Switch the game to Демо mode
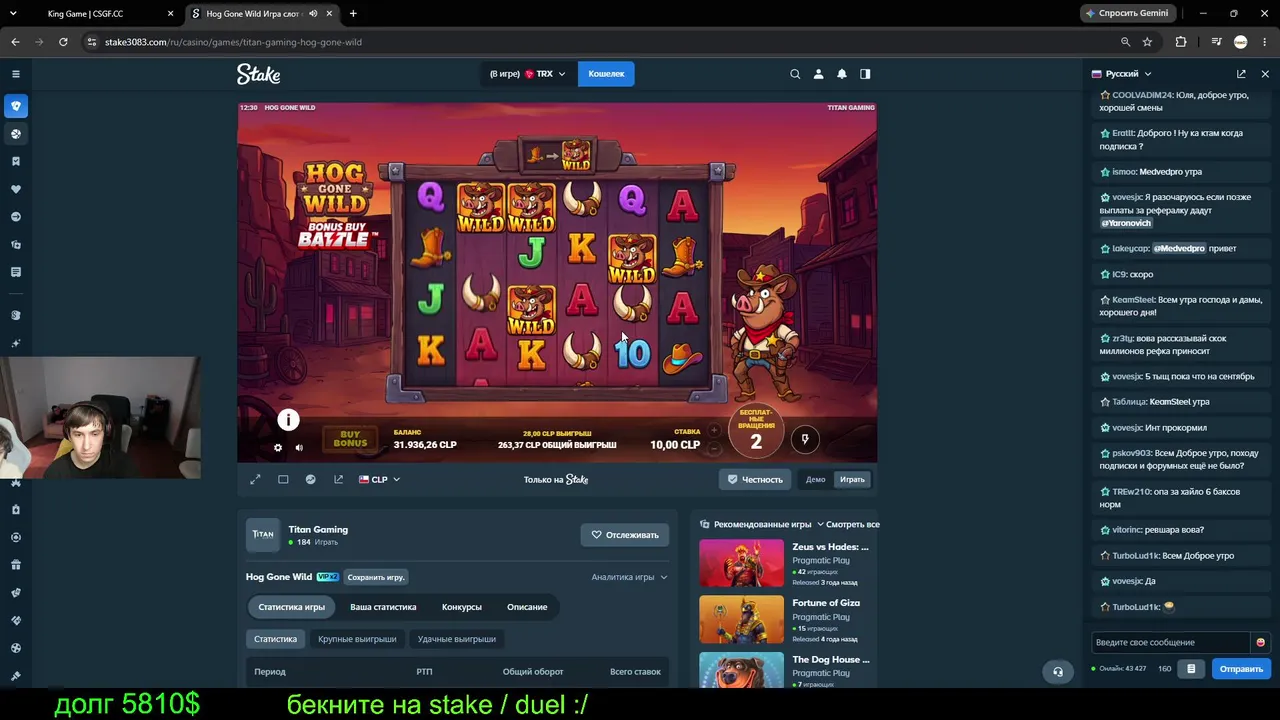 (816, 480)
